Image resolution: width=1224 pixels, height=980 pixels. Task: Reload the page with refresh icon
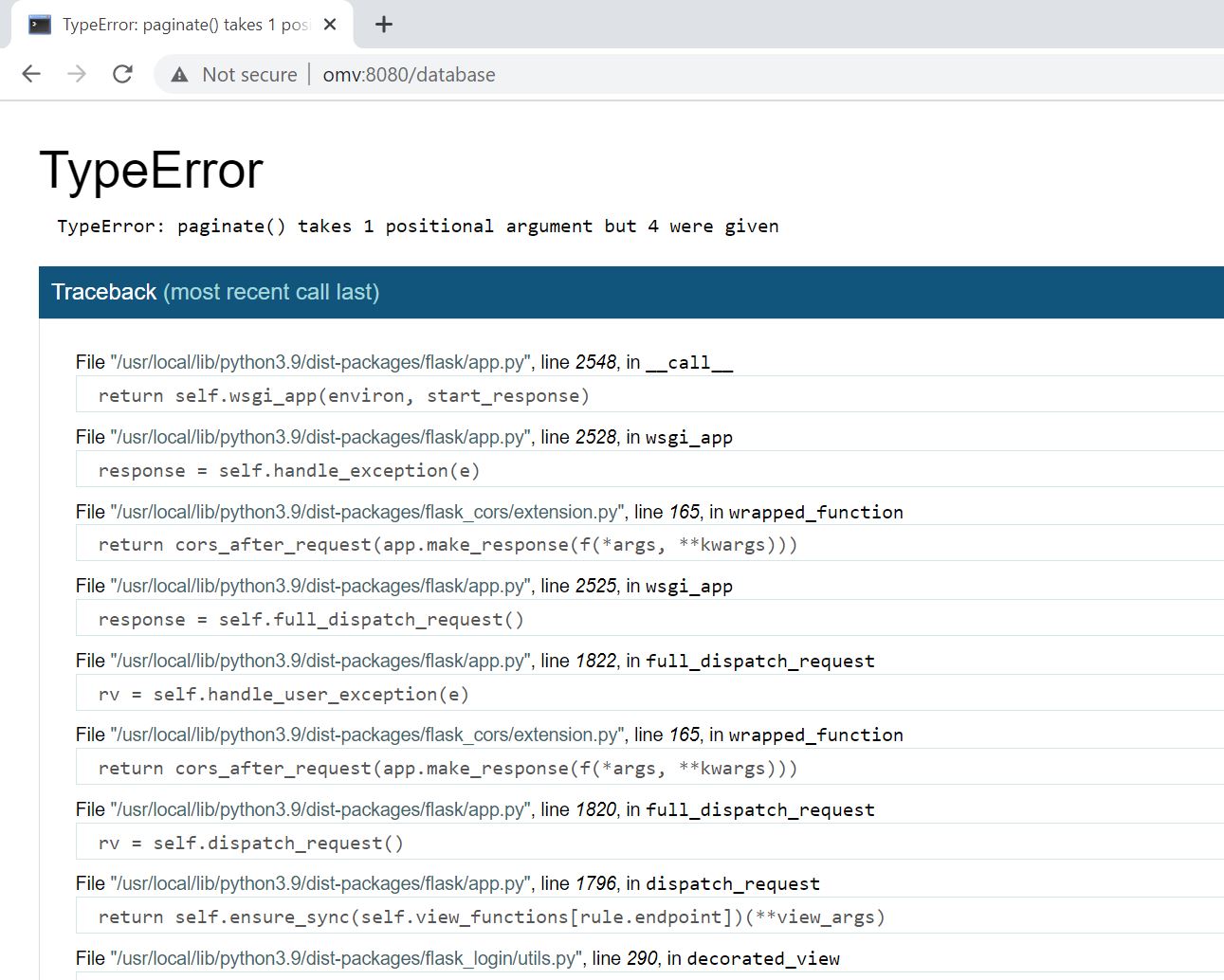(122, 74)
